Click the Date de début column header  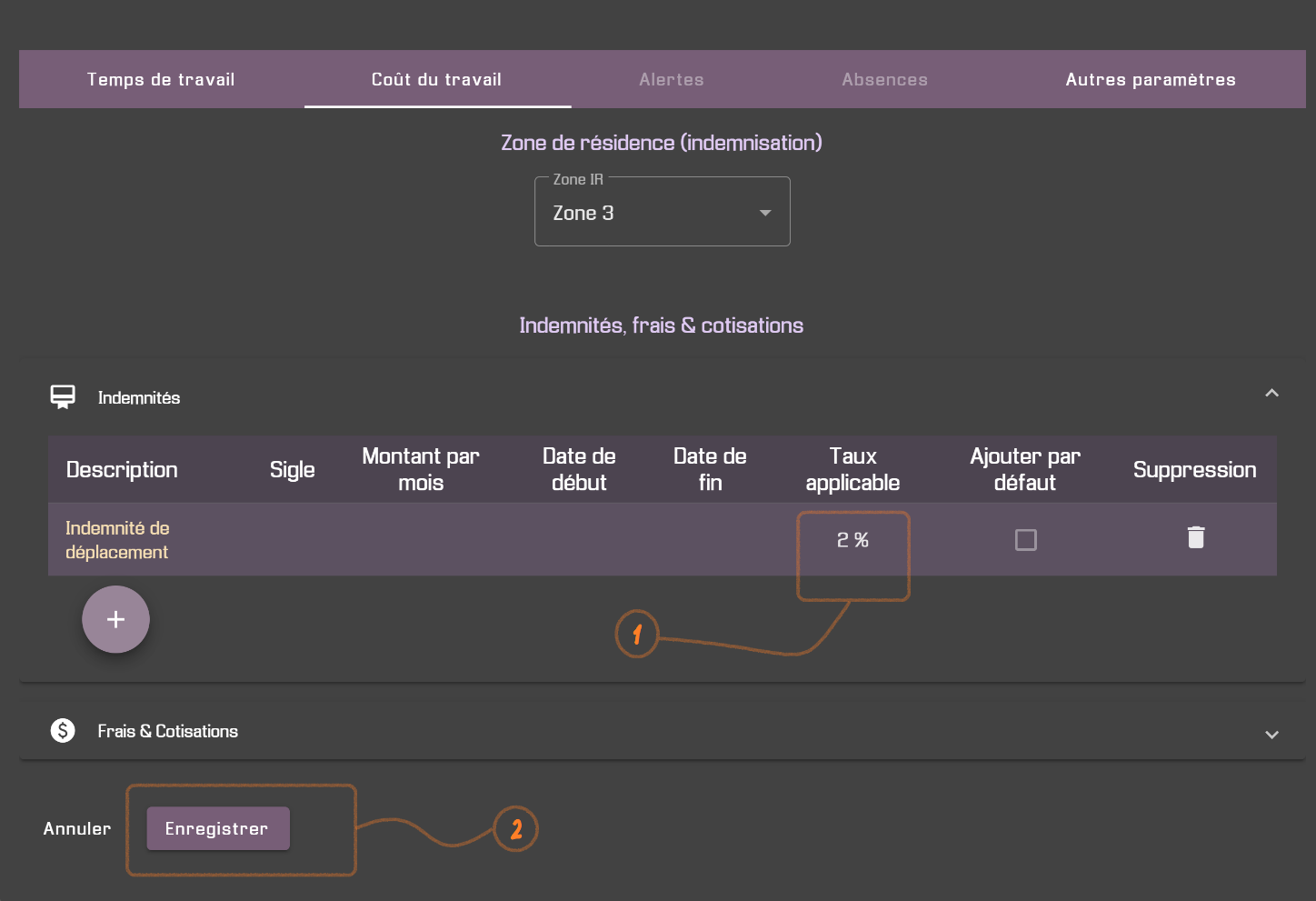point(579,469)
